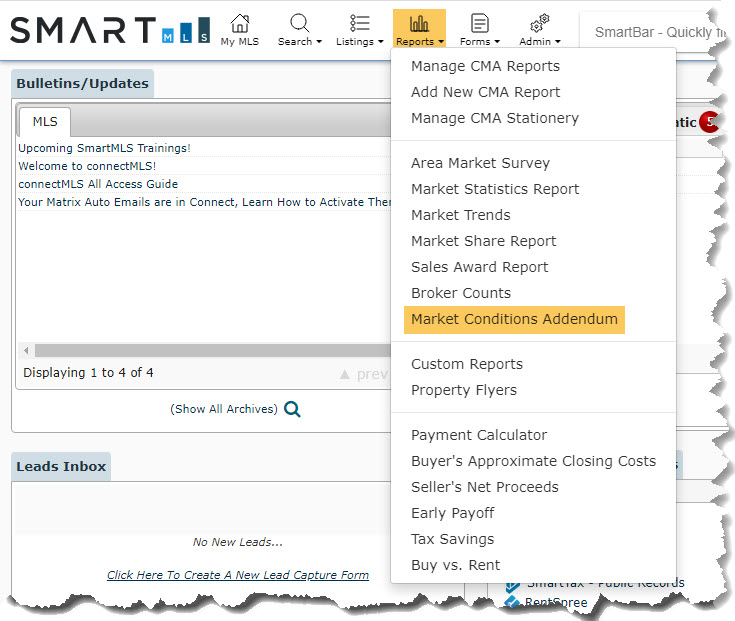Click Create A New Lead Capture Form
Image resolution: width=735 pixels, height=621 pixels.
click(238, 575)
